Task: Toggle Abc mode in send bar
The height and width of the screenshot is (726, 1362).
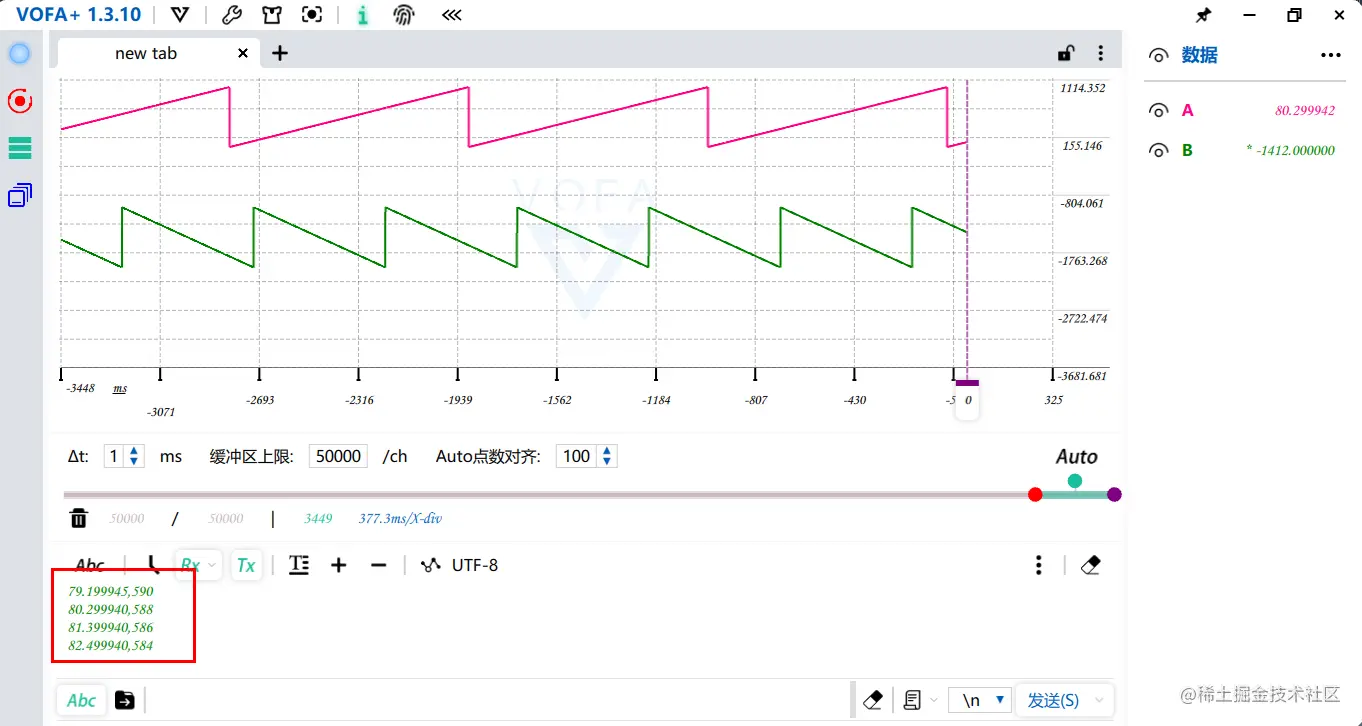Action: coord(81,700)
